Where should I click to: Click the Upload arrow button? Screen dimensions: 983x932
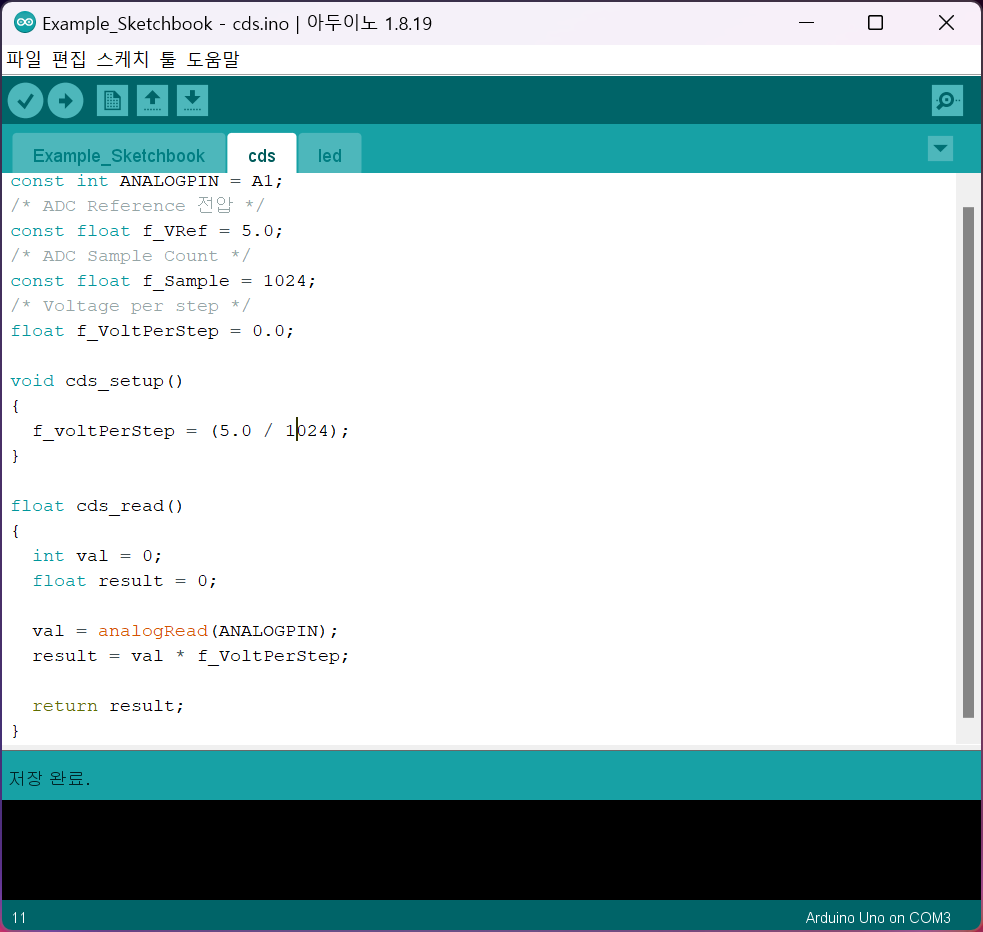(66, 100)
